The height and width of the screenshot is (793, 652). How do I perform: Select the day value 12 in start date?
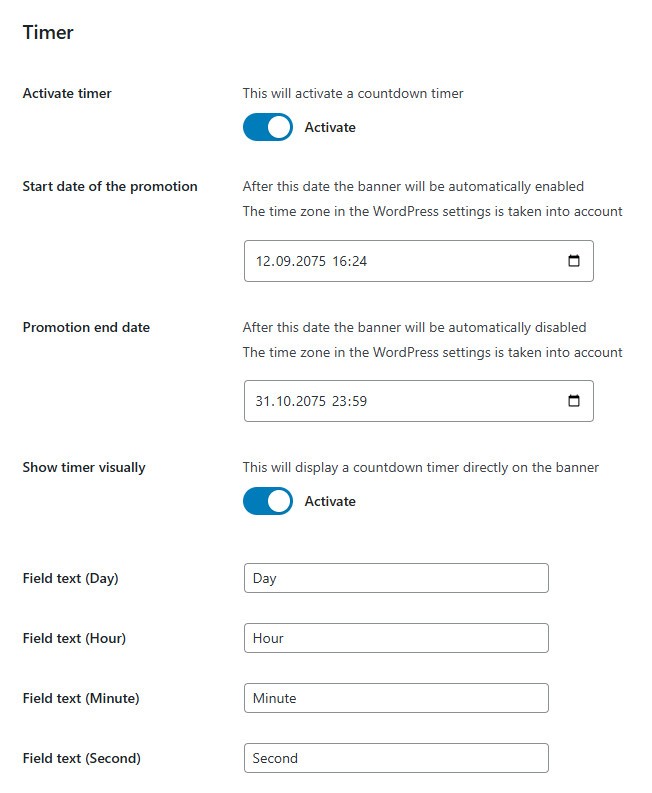point(264,261)
